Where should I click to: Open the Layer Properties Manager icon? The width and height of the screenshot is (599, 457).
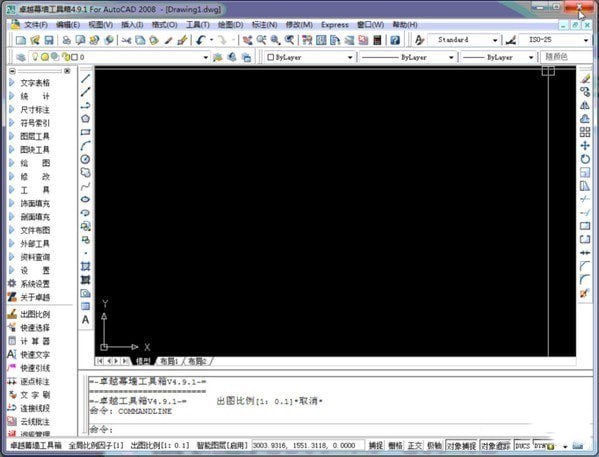pyautogui.click(x=21, y=57)
